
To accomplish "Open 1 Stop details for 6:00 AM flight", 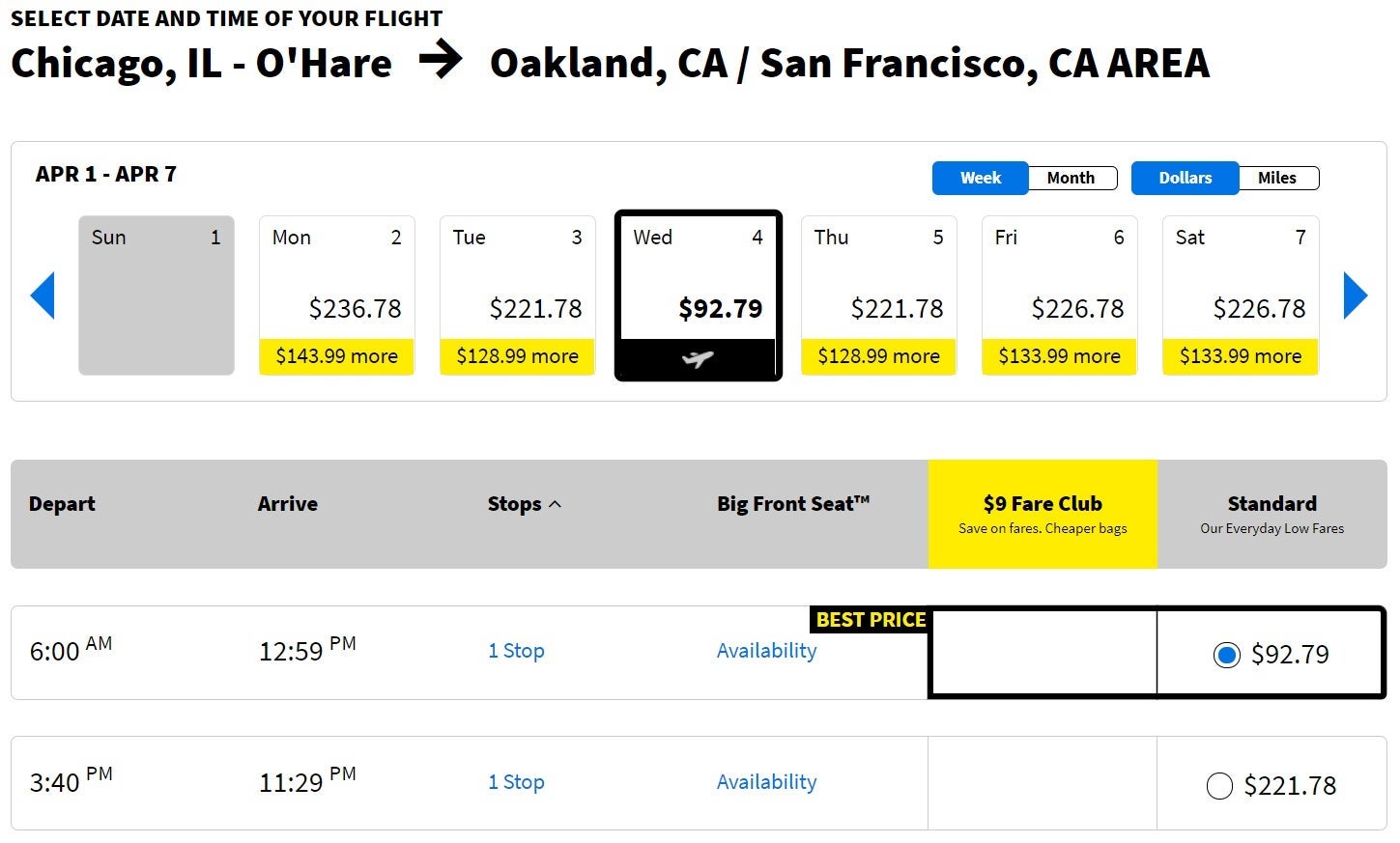I will point(516,651).
